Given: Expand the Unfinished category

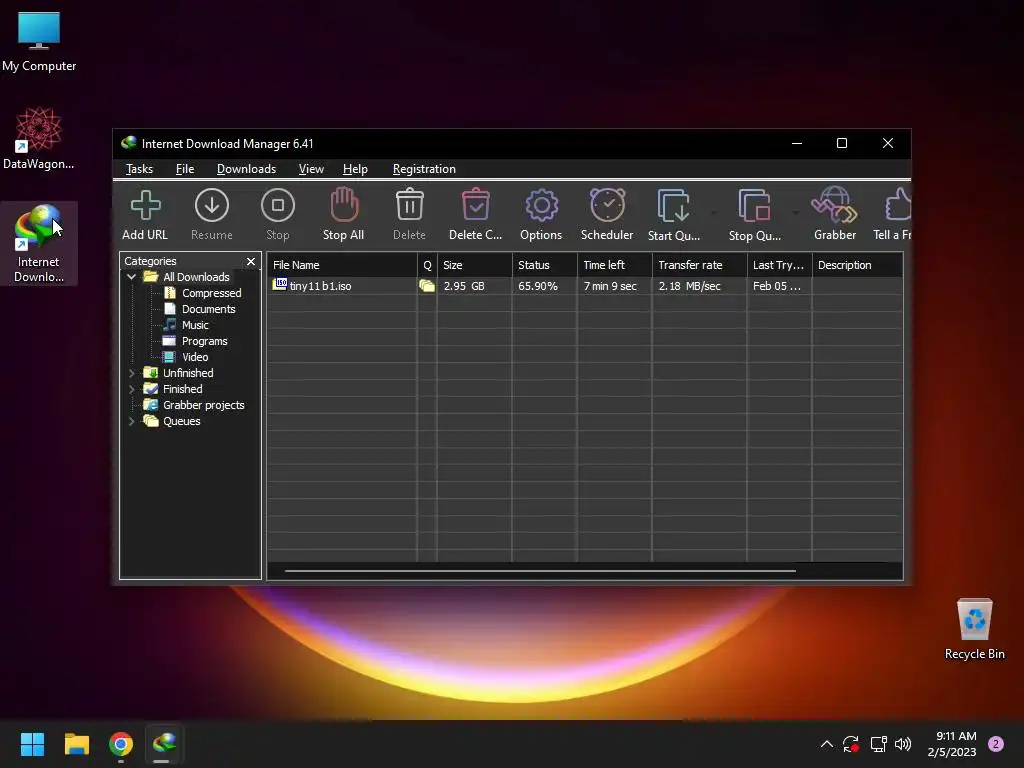Looking at the screenshot, I should [x=131, y=373].
